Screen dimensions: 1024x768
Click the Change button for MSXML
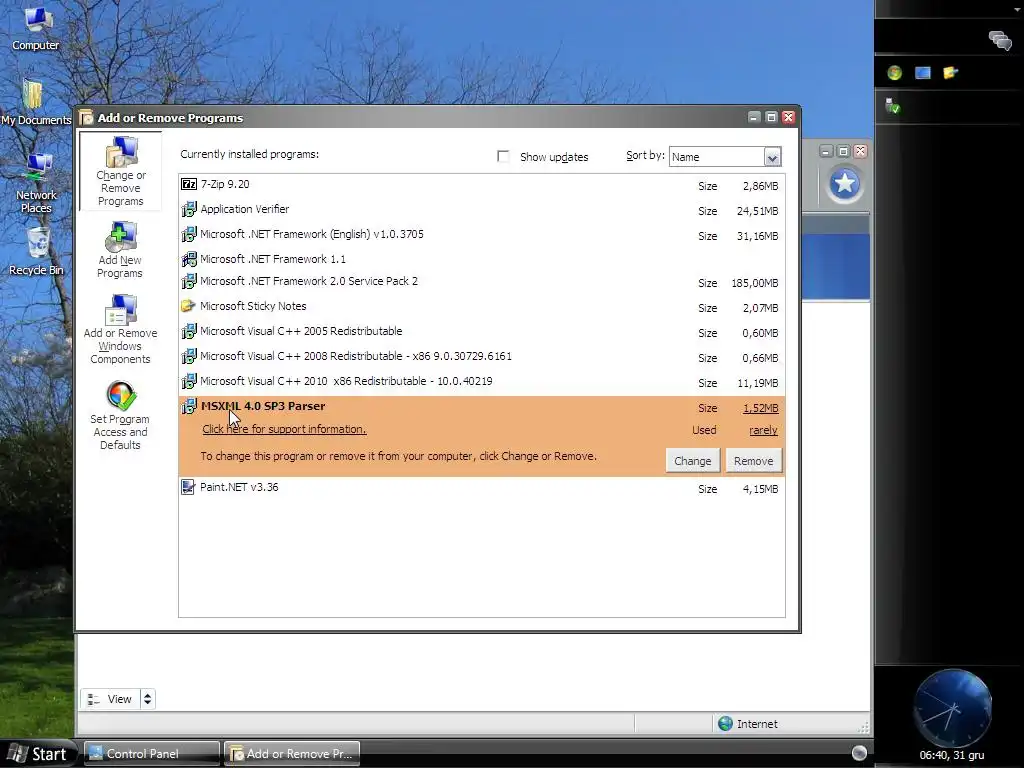coord(692,461)
